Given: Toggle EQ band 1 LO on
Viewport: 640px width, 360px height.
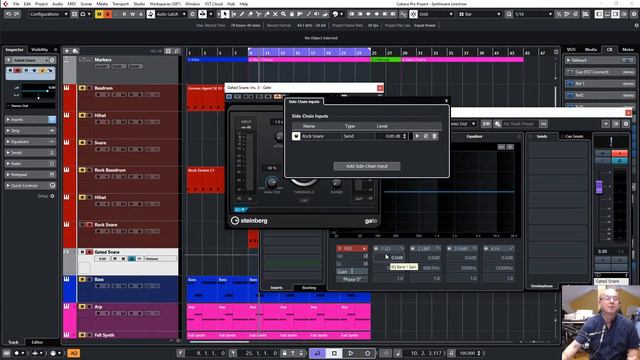Looking at the screenshot, I should click(x=376, y=248).
